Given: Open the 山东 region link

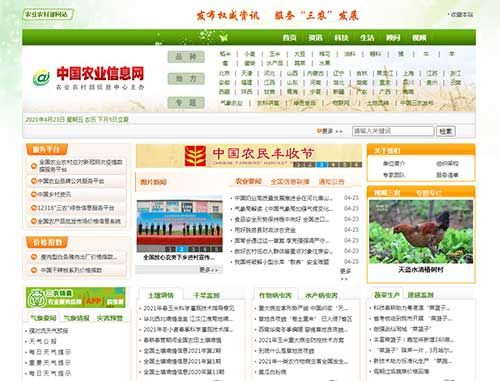Looking at the screenshot, I should click(292, 82).
